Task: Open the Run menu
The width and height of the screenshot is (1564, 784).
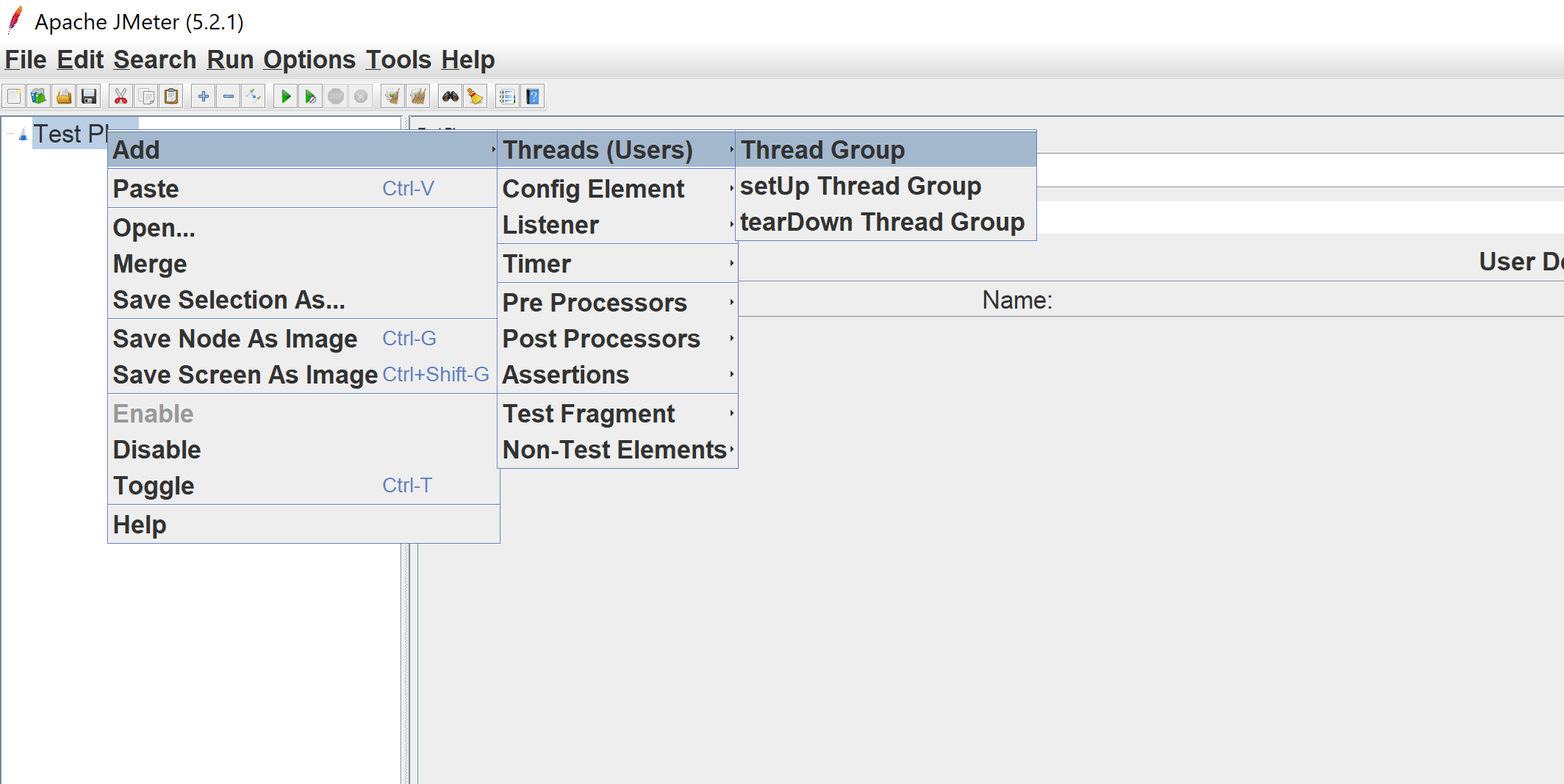Action: click(230, 60)
